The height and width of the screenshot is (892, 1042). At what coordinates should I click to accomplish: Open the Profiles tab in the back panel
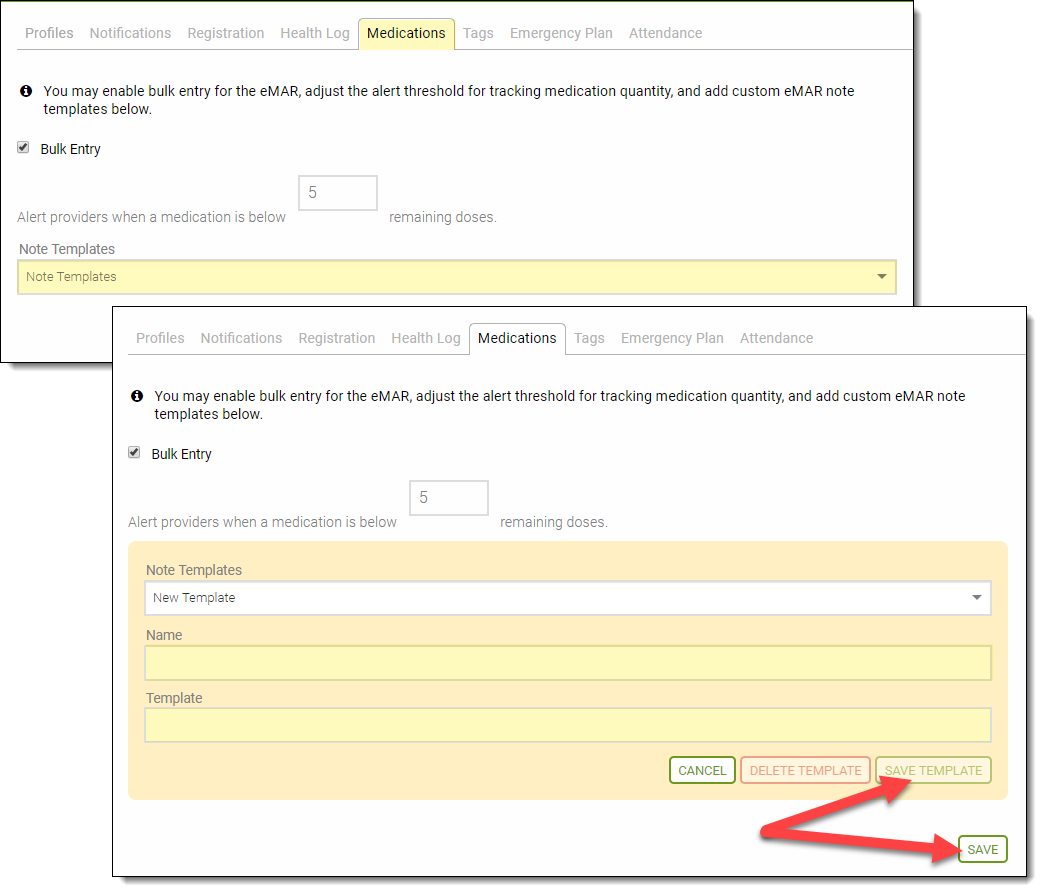[x=49, y=33]
